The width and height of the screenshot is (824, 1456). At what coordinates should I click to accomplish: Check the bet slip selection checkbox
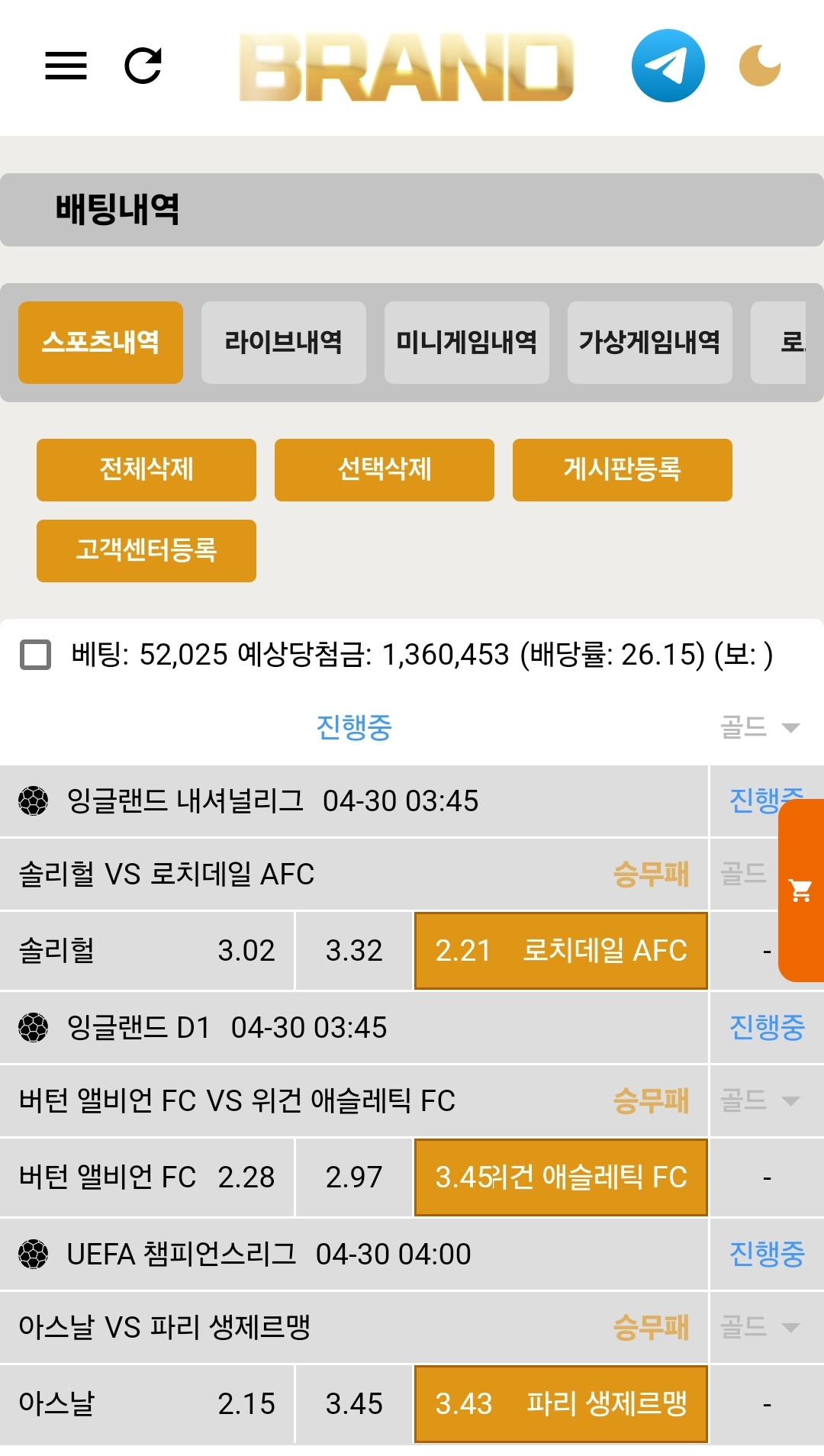click(35, 655)
